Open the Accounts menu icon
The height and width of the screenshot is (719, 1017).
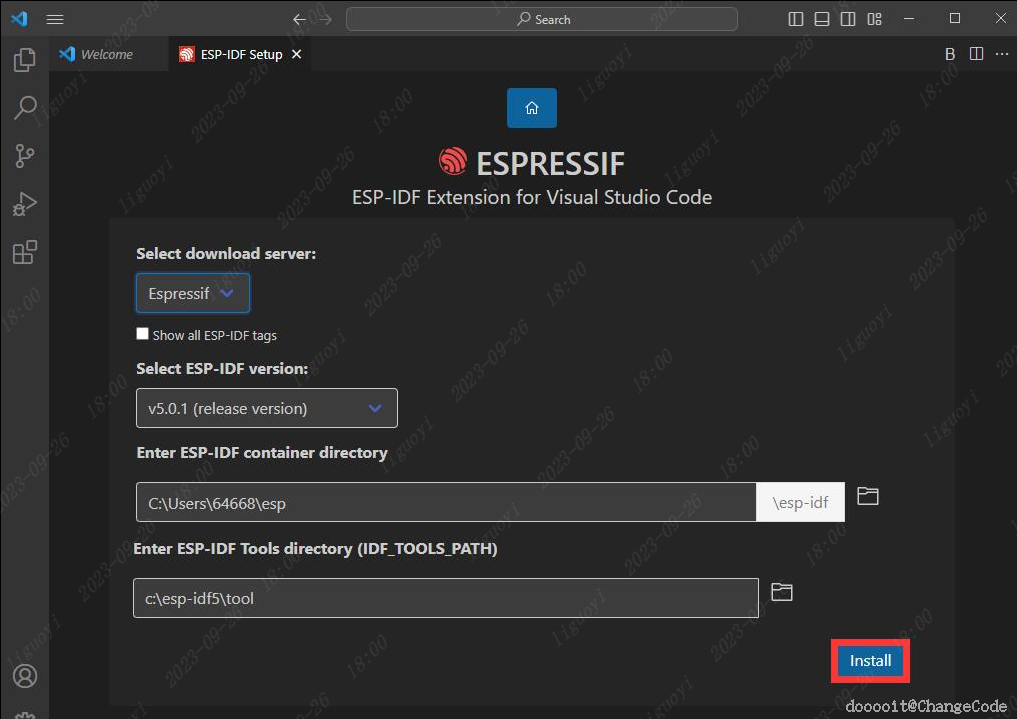[x=25, y=676]
